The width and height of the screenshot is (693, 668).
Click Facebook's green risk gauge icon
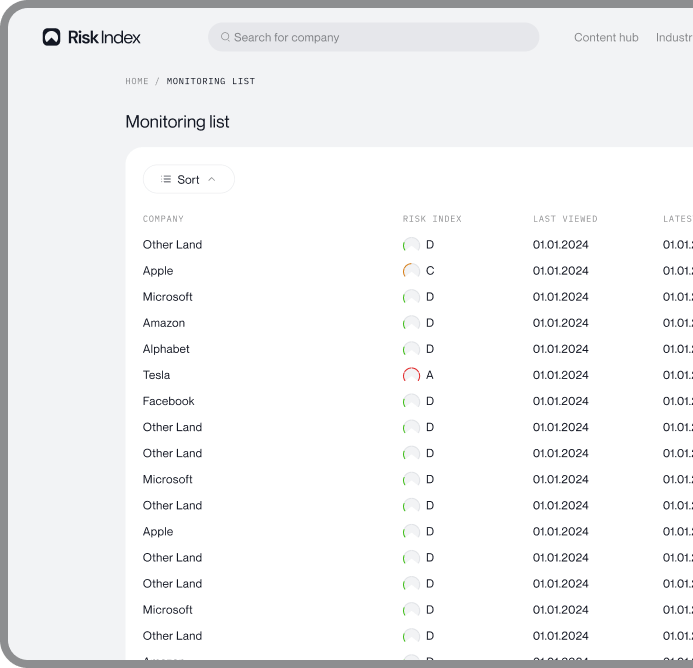pyautogui.click(x=411, y=401)
